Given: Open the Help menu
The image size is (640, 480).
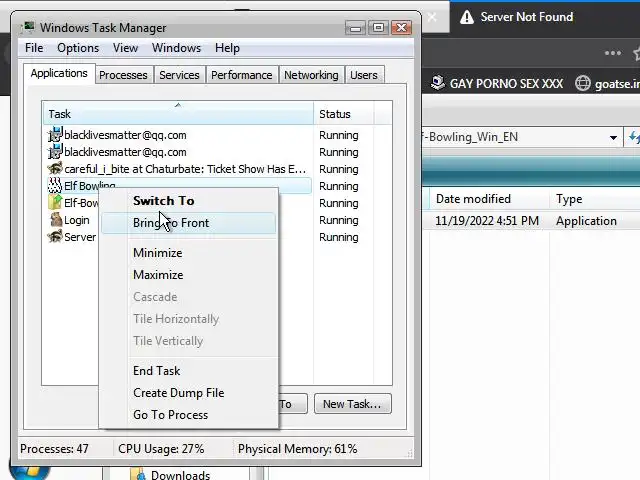Looking at the screenshot, I should [227, 48].
